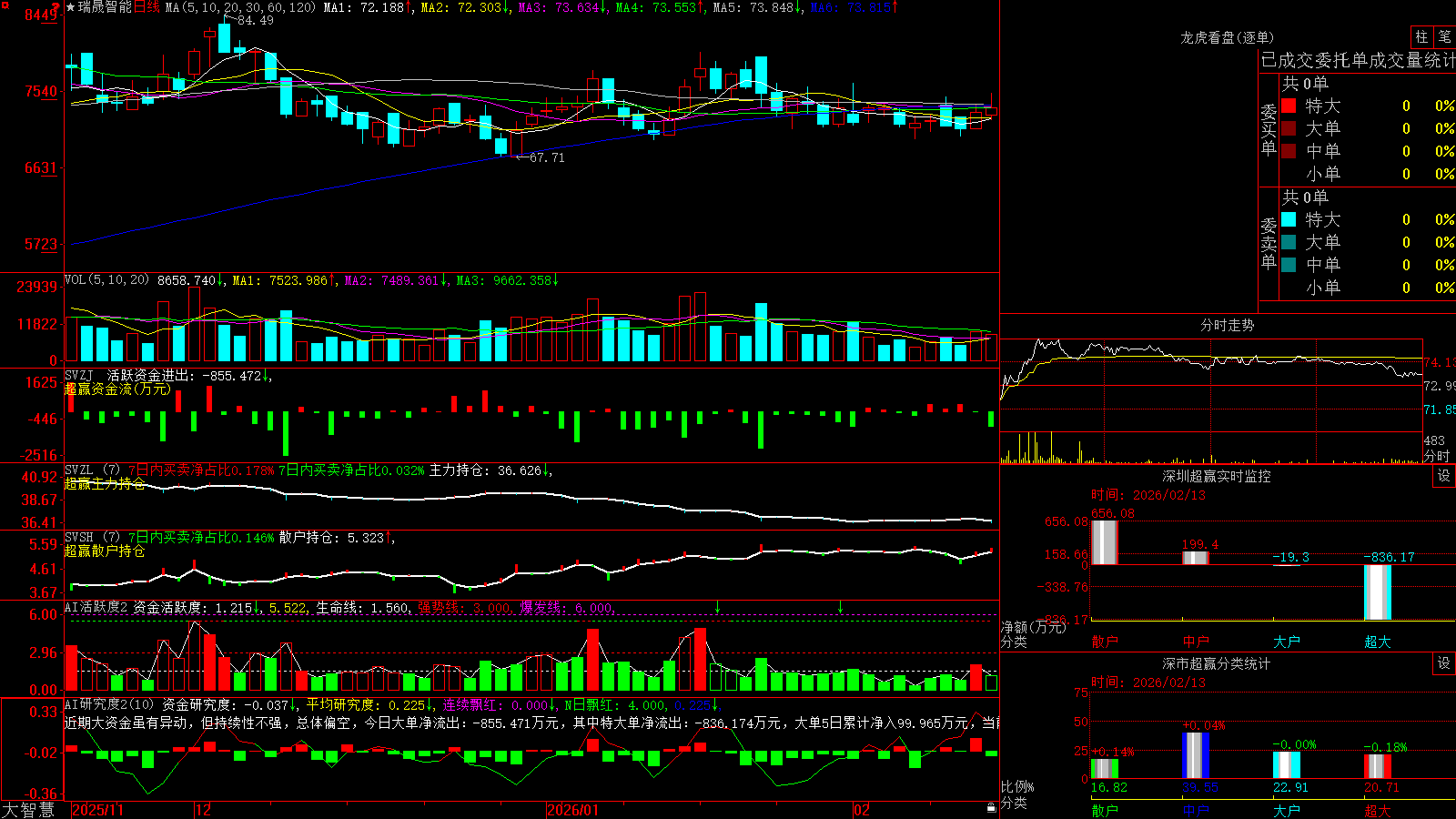Select the AI研究度2(10) indicator name
This screenshot has width=1456, height=819.
click(x=110, y=704)
